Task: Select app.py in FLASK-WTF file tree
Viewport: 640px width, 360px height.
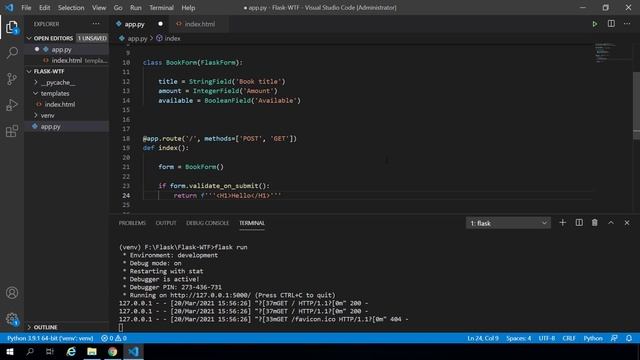Action: 66,127
